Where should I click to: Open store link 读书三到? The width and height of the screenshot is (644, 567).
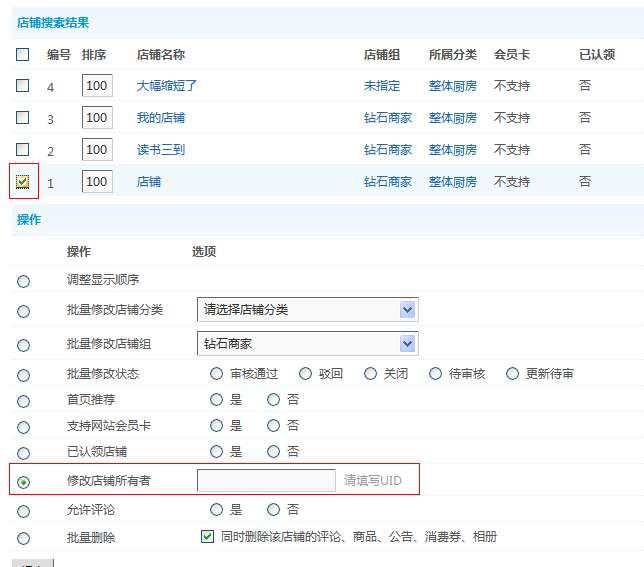coord(161,150)
